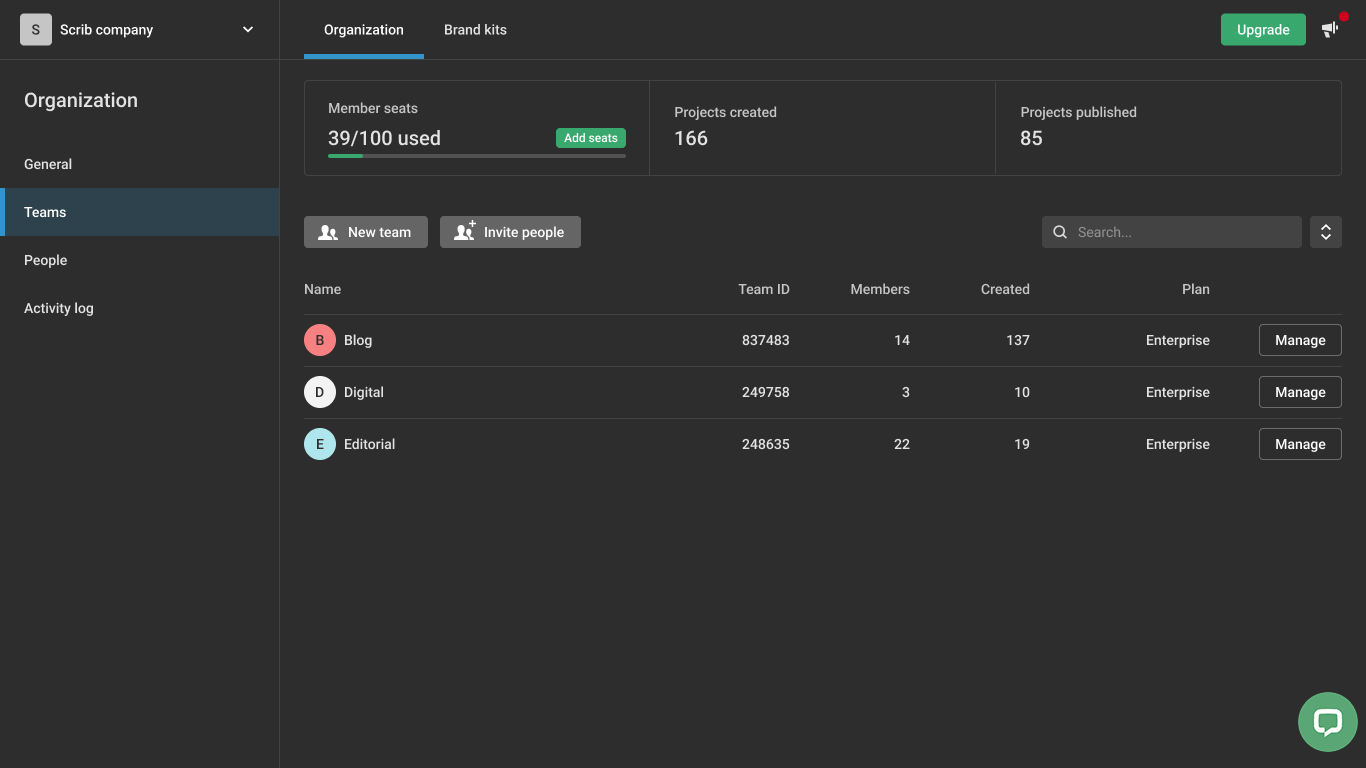Image resolution: width=1366 pixels, height=768 pixels.
Task: Click the announcements megaphone icon
Action: coord(1329,29)
